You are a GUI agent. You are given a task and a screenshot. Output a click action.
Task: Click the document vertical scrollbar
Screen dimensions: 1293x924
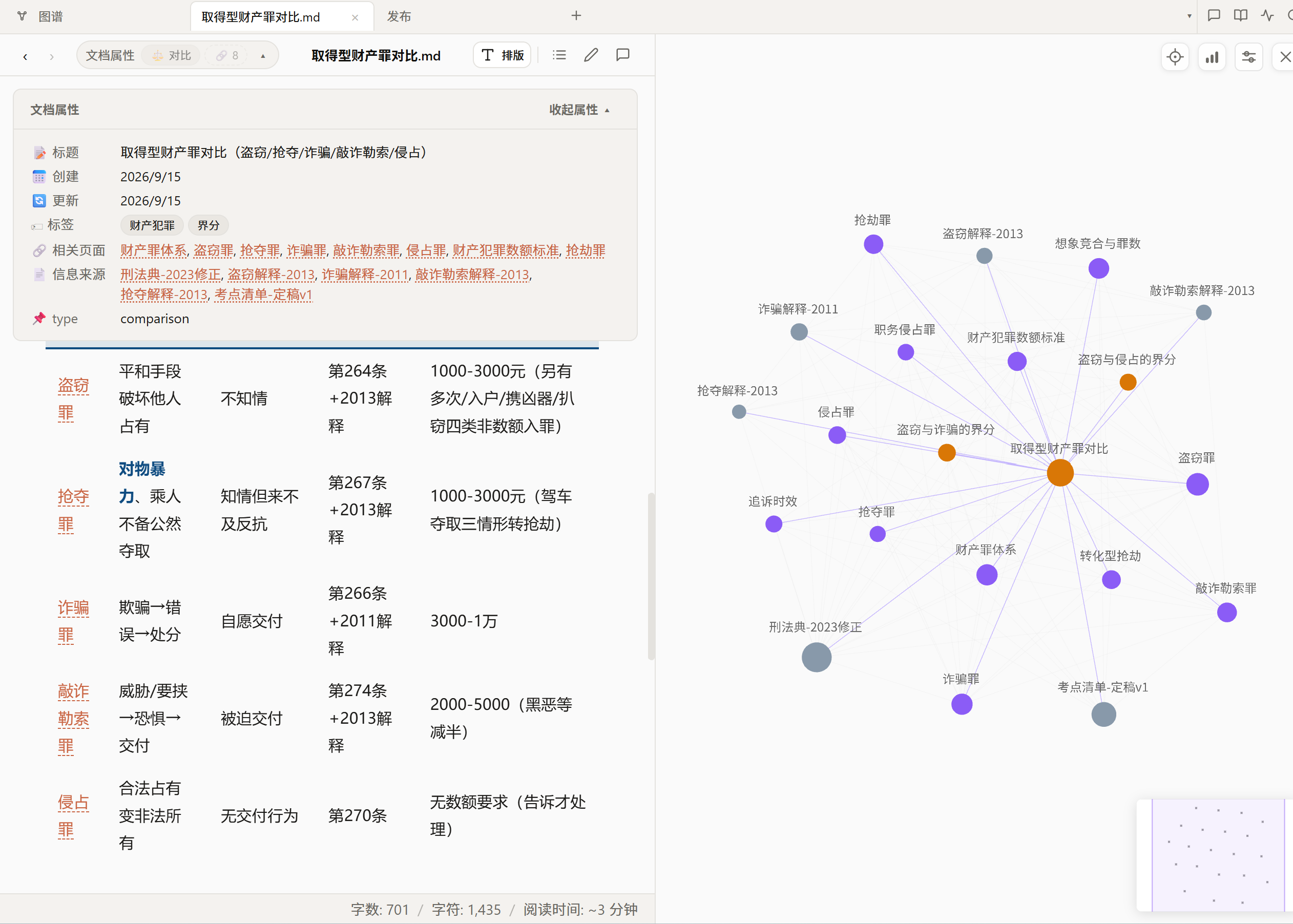pos(651,576)
